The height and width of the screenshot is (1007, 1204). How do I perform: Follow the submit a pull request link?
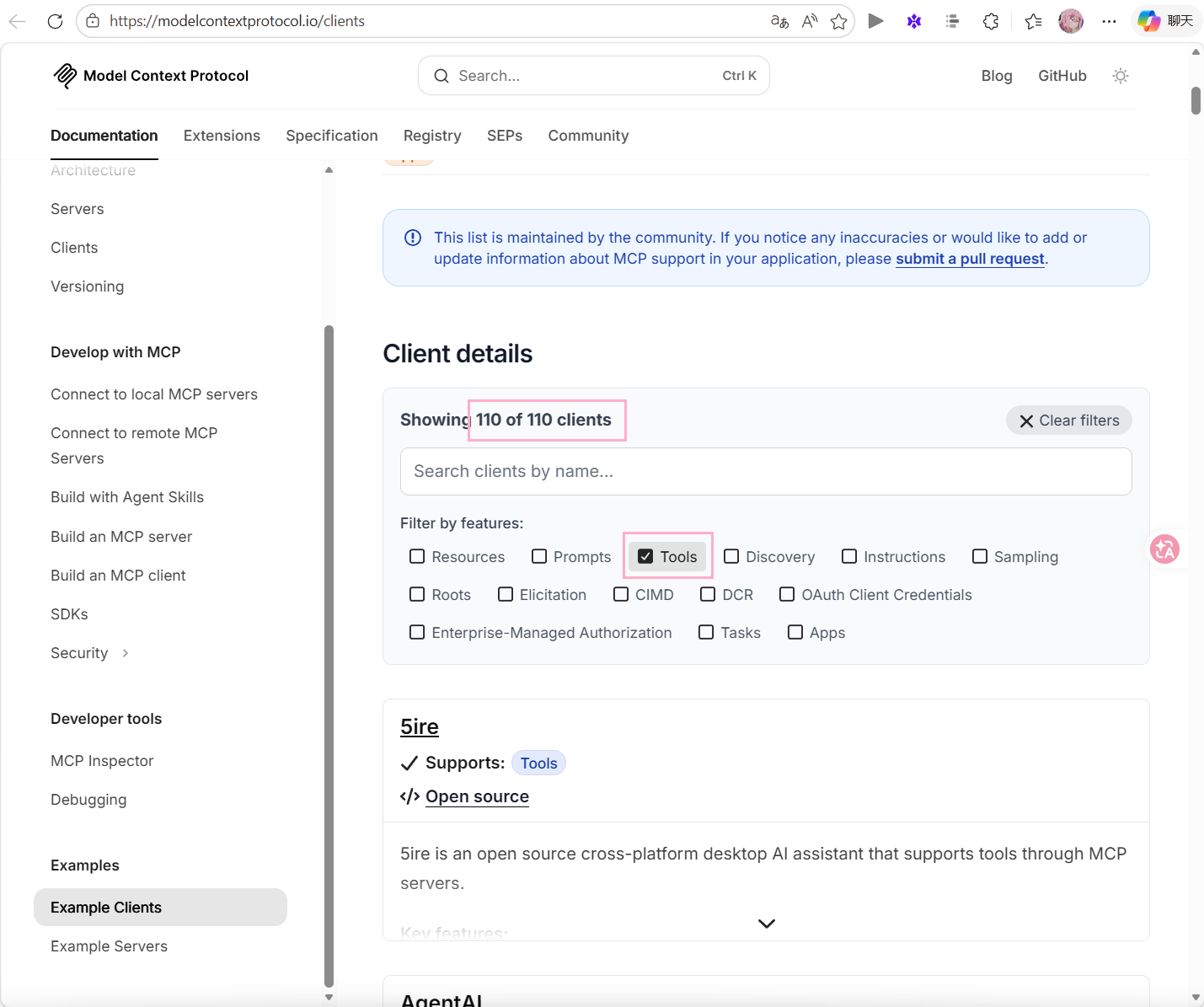(x=970, y=259)
